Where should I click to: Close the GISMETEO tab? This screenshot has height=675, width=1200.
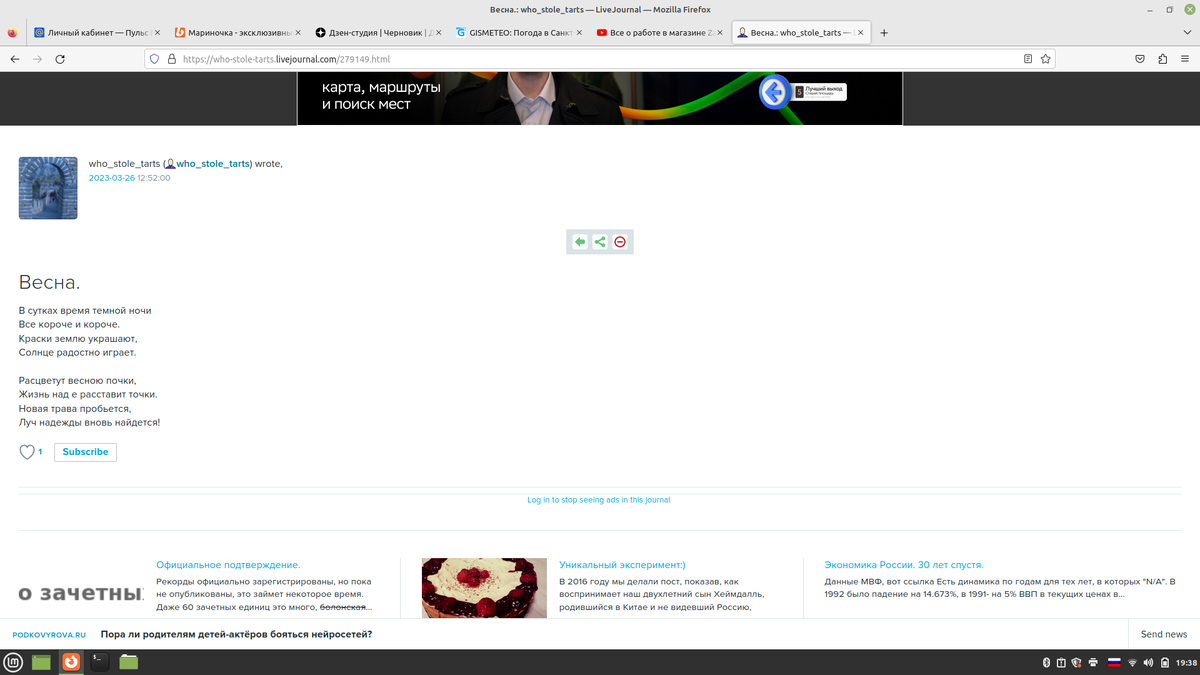579,33
